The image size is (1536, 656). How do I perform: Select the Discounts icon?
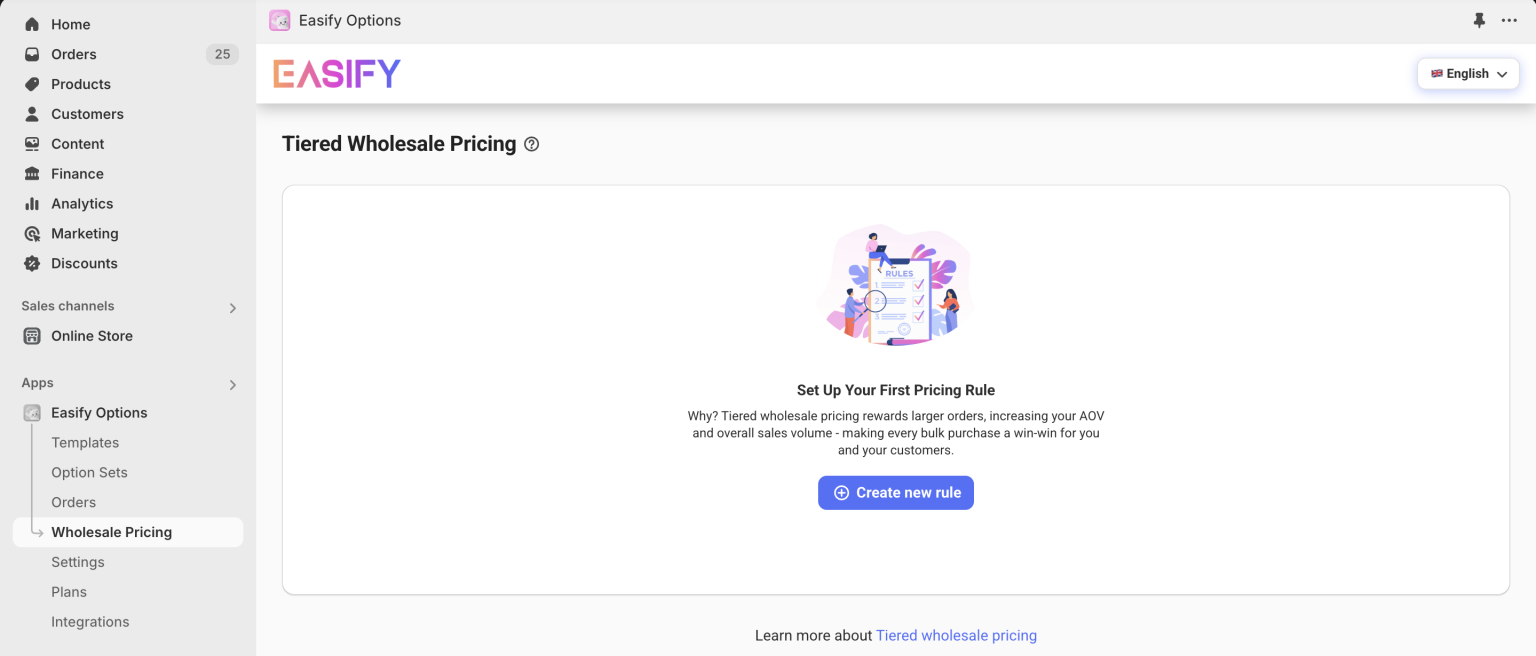coord(31,263)
